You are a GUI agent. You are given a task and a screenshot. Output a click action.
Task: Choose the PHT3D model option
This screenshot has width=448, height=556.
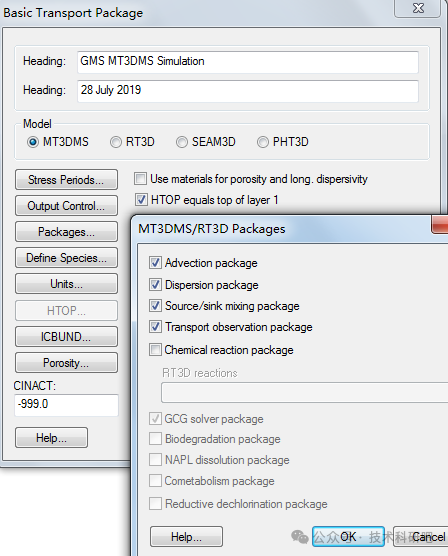click(x=262, y=142)
